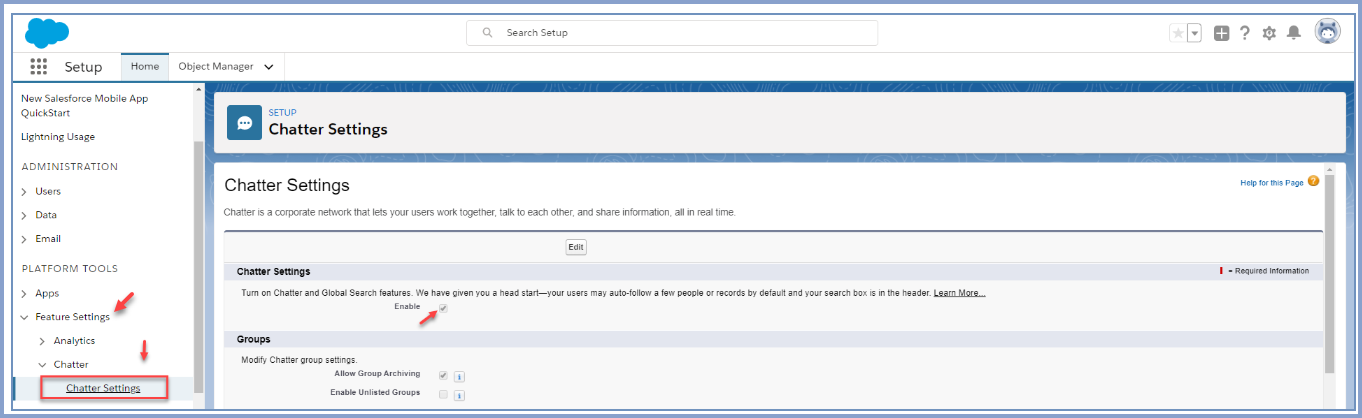Viewport: 1362px width, 418px height.
Task: Click the info icon next to Allow Group Archiving
Action: (x=458, y=377)
